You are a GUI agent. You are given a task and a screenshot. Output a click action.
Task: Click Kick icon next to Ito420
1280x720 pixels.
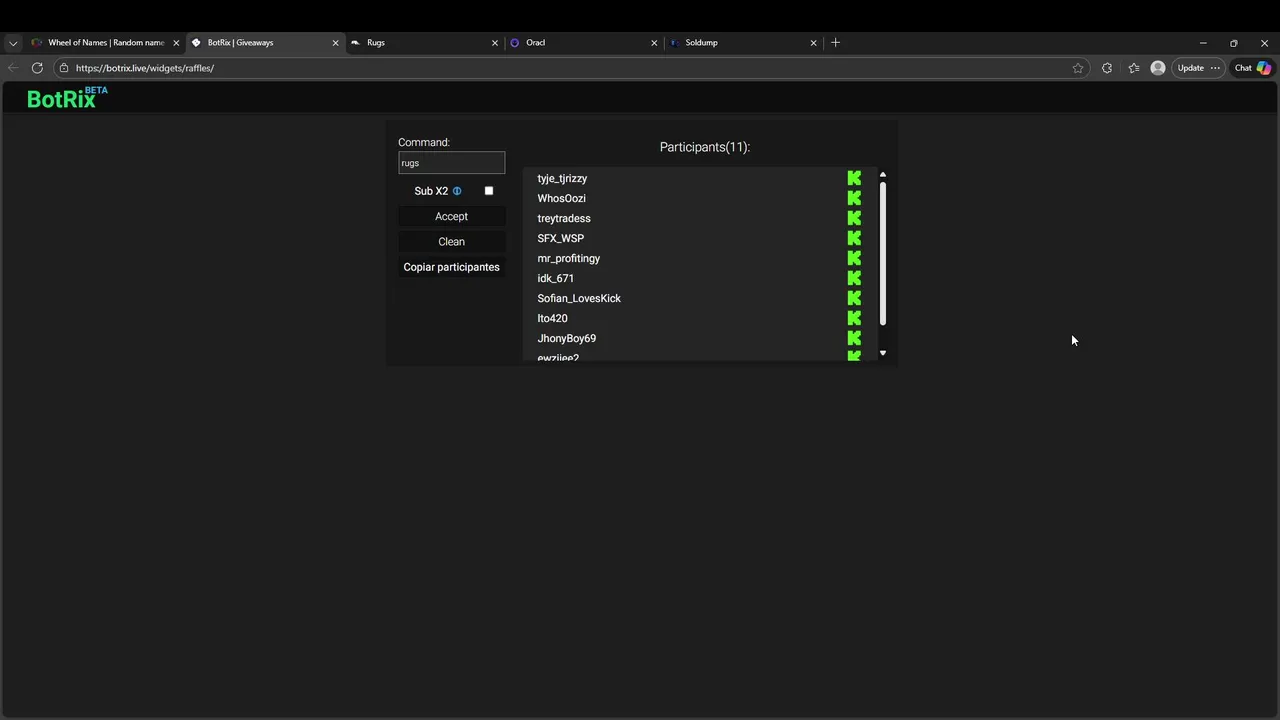pos(854,318)
